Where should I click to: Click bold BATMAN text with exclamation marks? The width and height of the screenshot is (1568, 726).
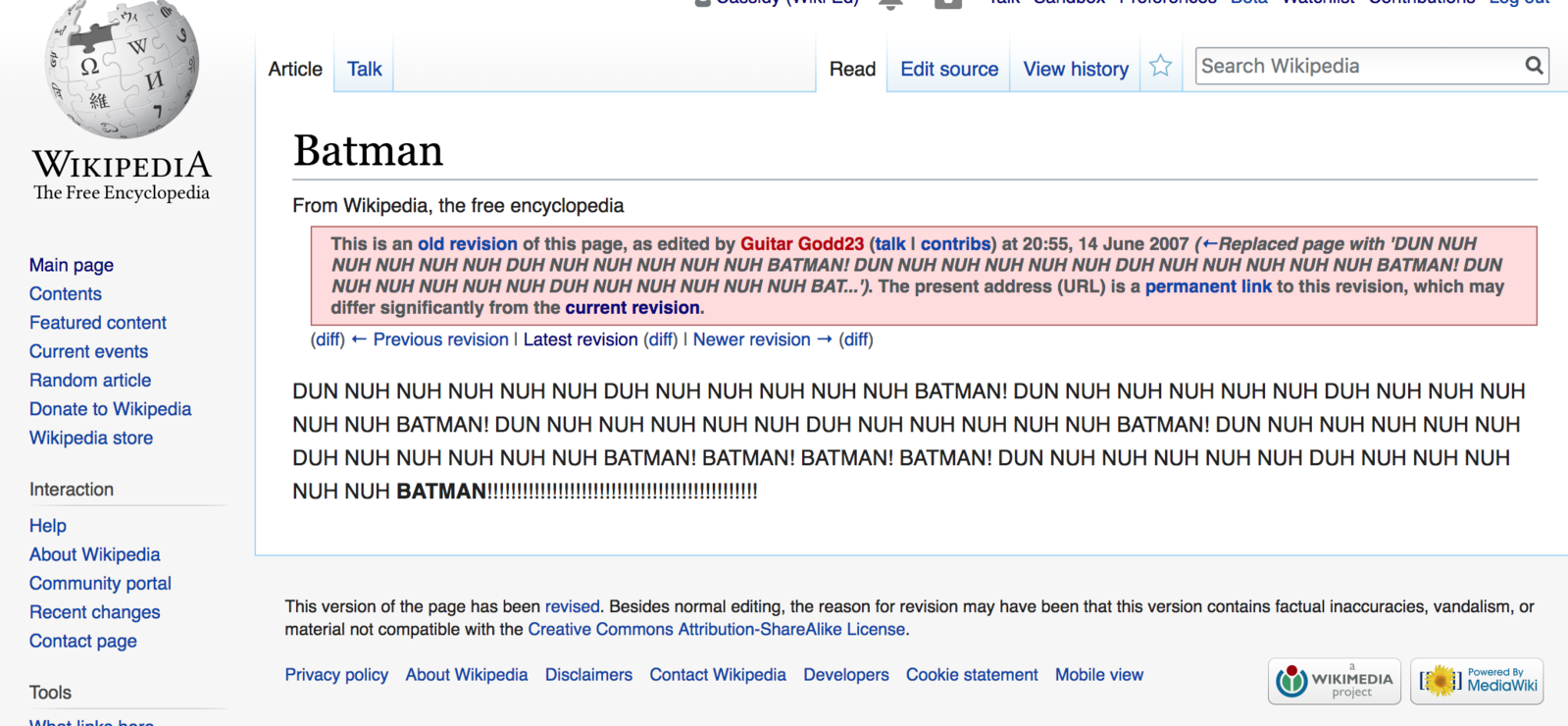577,491
